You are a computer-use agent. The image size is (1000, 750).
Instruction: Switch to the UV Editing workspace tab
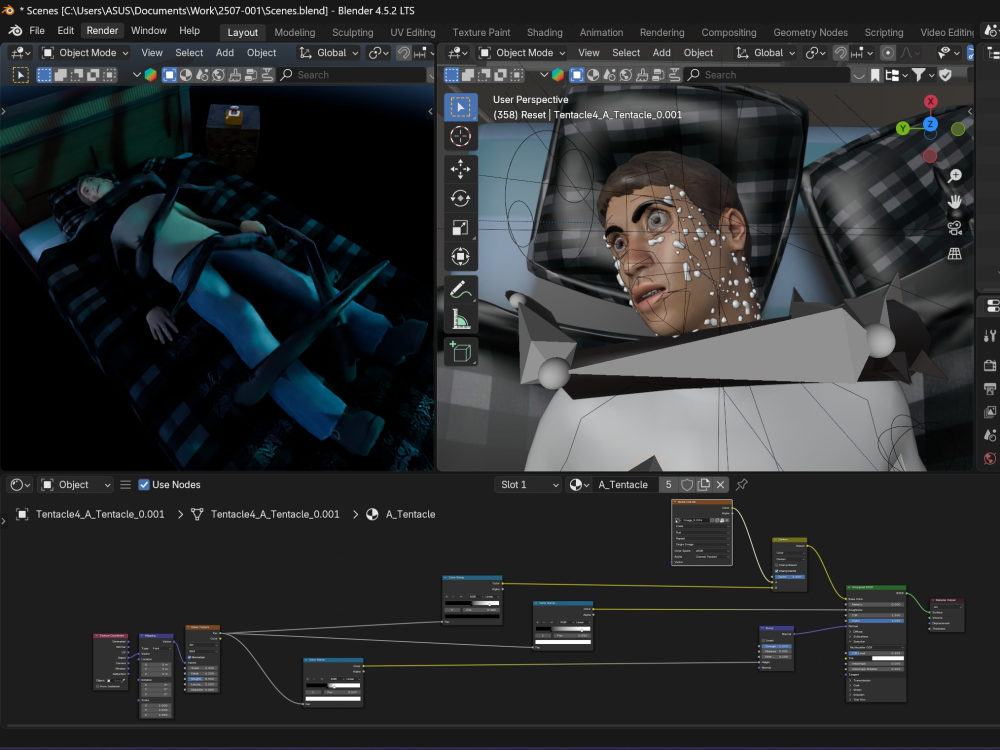413,33
